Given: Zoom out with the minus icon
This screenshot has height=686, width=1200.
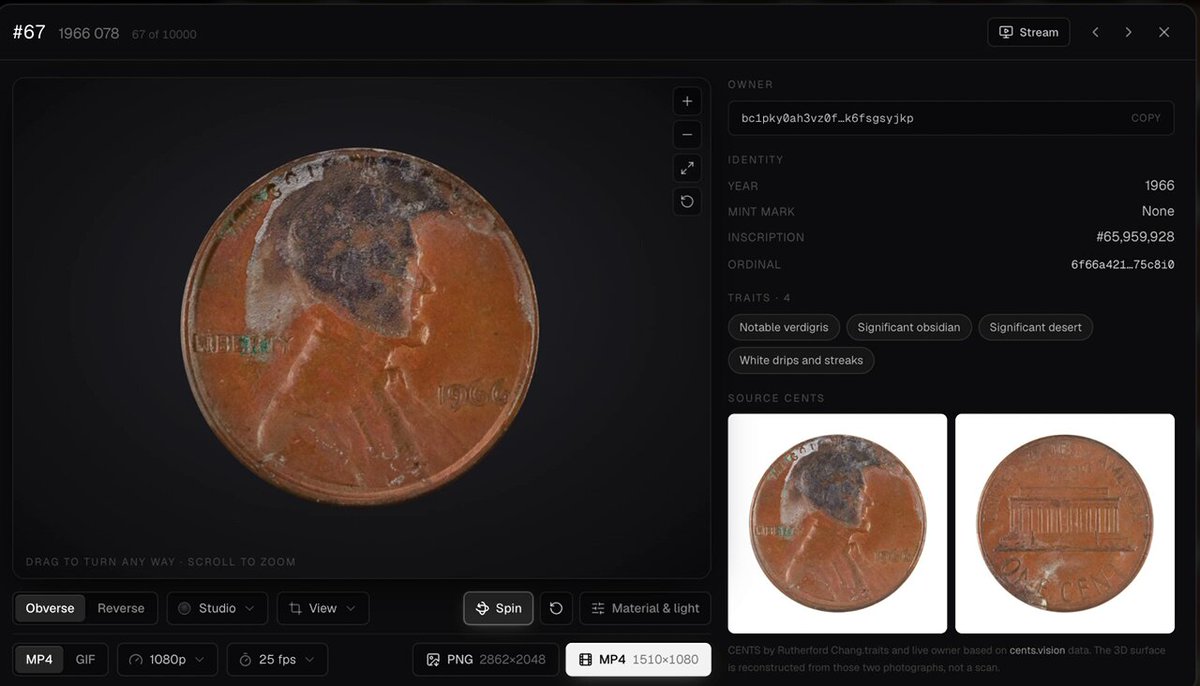Looking at the screenshot, I should coord(687,134).
